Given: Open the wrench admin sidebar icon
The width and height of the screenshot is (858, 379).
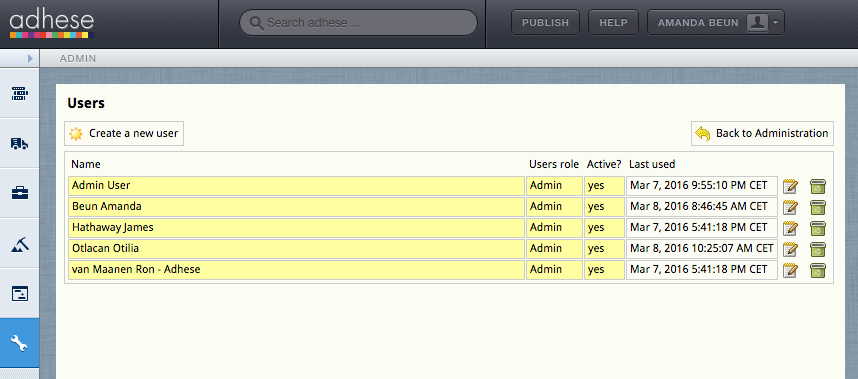Looking at the screenshot, I should tap(19, 343).
